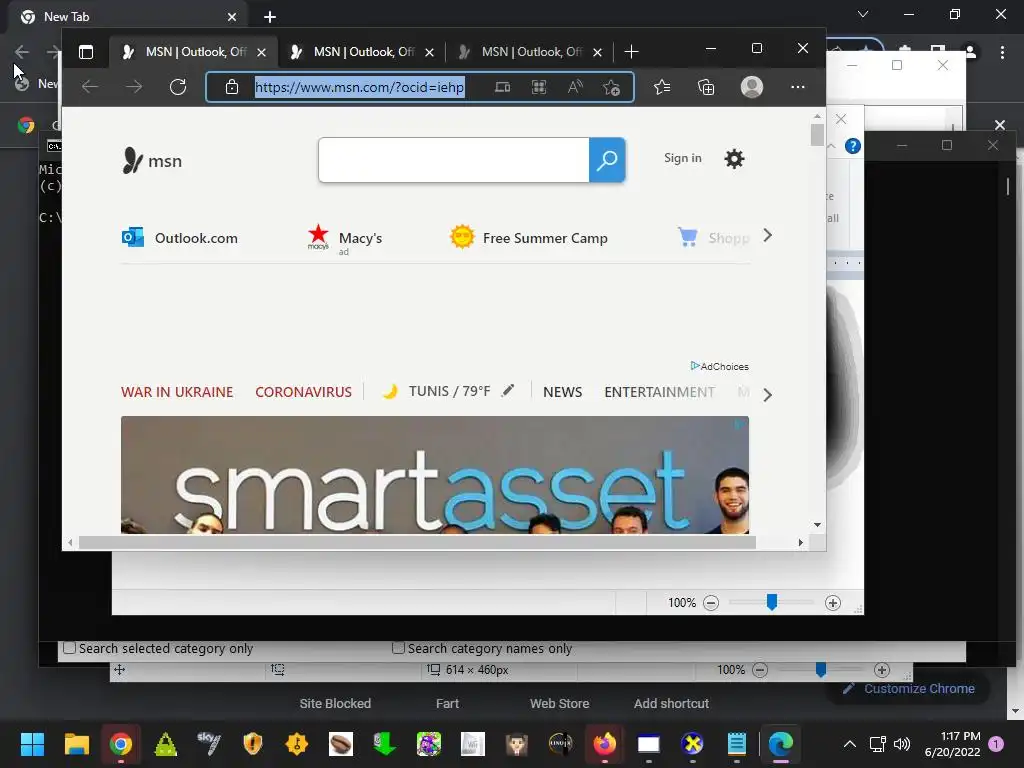The width and height of the screenshot is (1024, 768).
Task: Open Web Store shortcut in Chrome
Action: (x=560, y=703)
